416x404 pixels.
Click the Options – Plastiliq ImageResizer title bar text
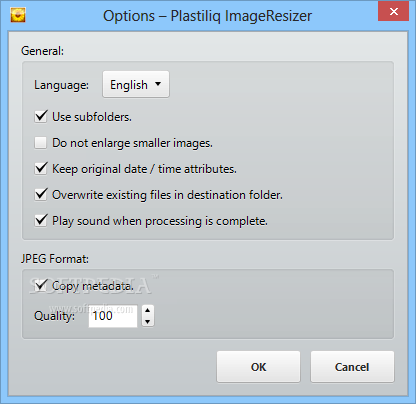[207, 16]
